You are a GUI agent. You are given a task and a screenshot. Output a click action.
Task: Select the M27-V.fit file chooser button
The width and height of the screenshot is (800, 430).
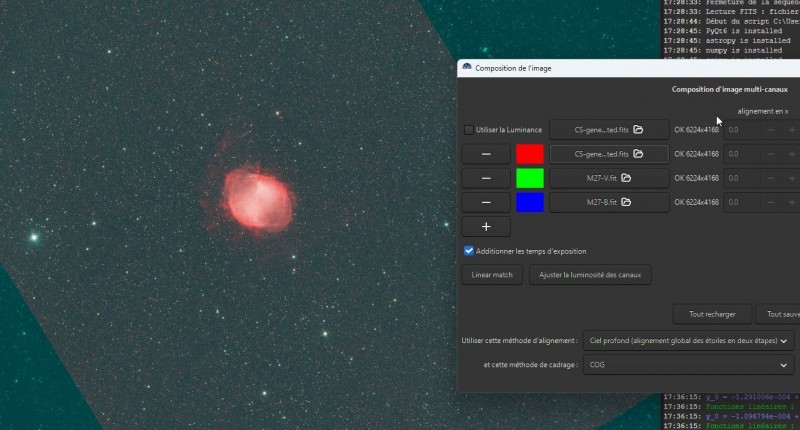click(x=609, y=178)
